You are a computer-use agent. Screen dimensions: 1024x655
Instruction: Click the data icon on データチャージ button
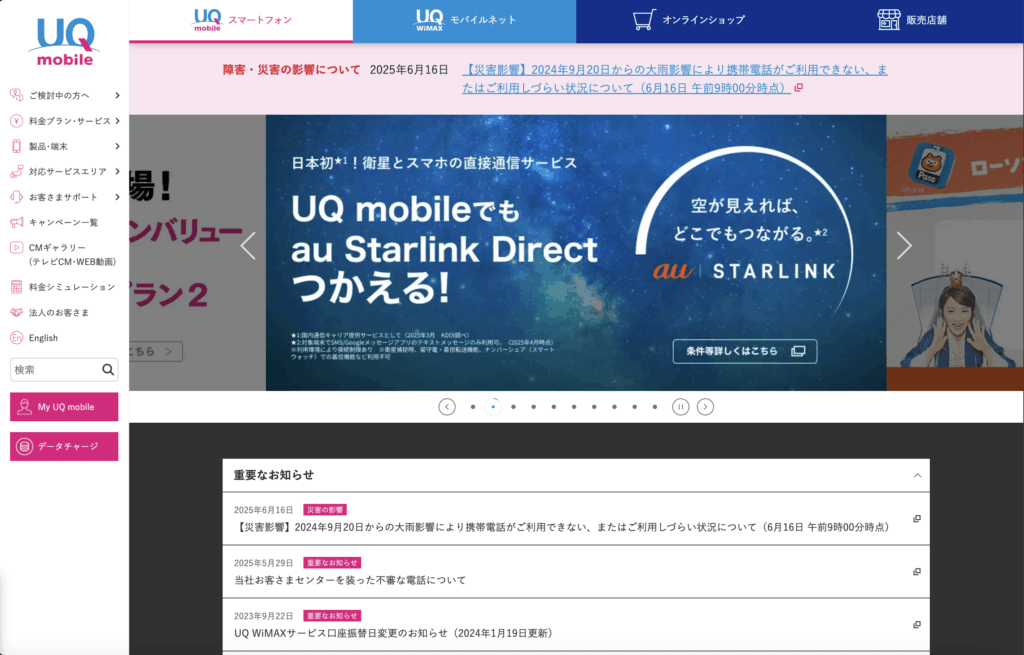coord(25,447)
